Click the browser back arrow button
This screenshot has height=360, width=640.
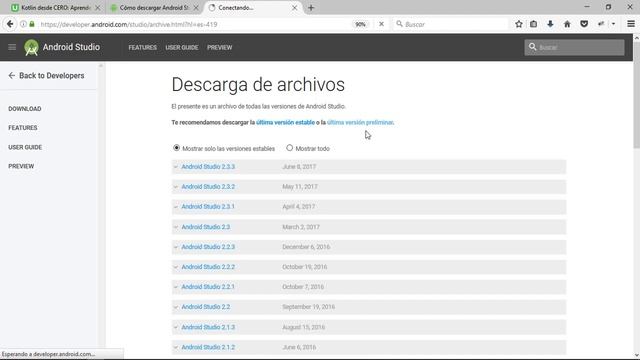click(x=10, y=24)
